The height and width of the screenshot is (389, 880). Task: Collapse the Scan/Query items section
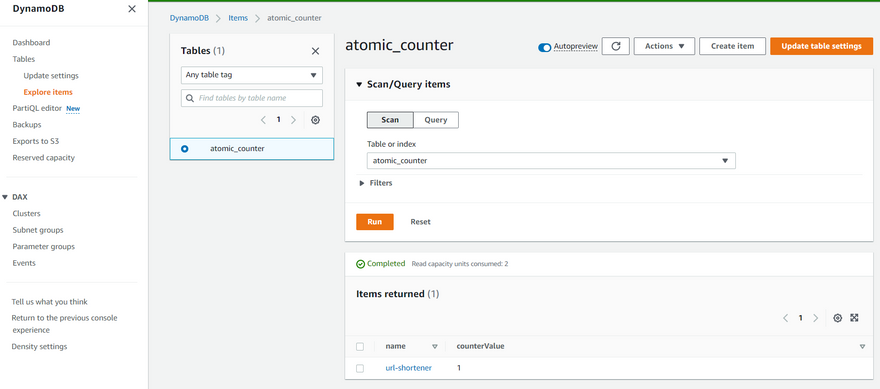point(359,84)
